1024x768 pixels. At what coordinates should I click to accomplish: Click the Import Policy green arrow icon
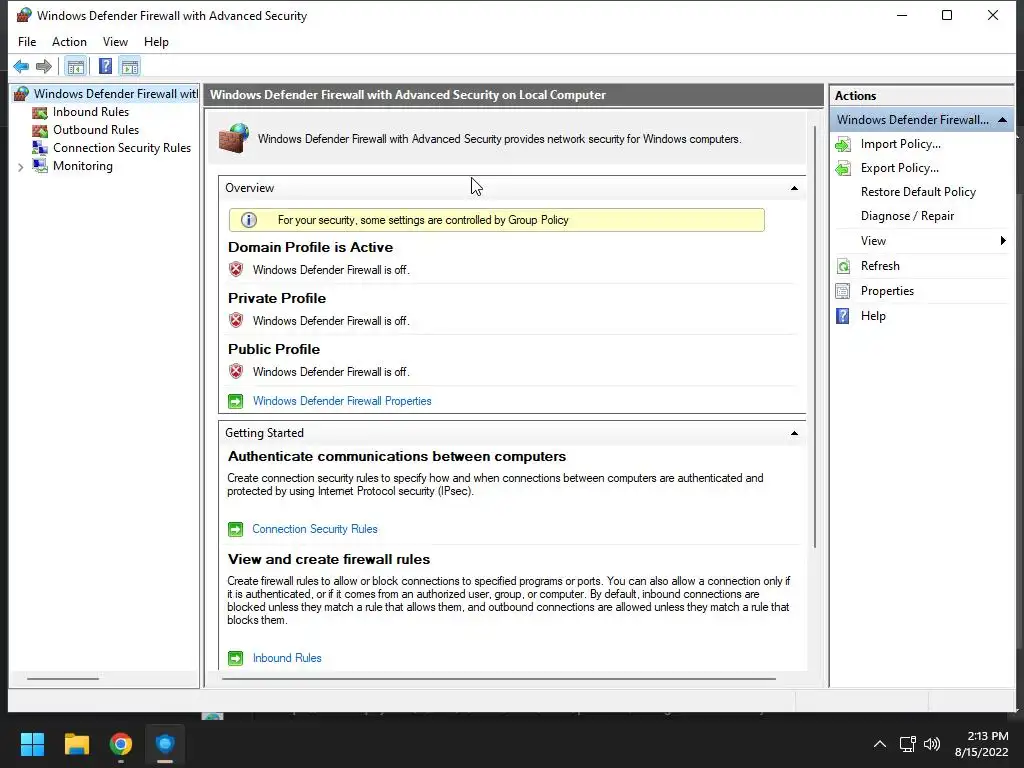843,144
